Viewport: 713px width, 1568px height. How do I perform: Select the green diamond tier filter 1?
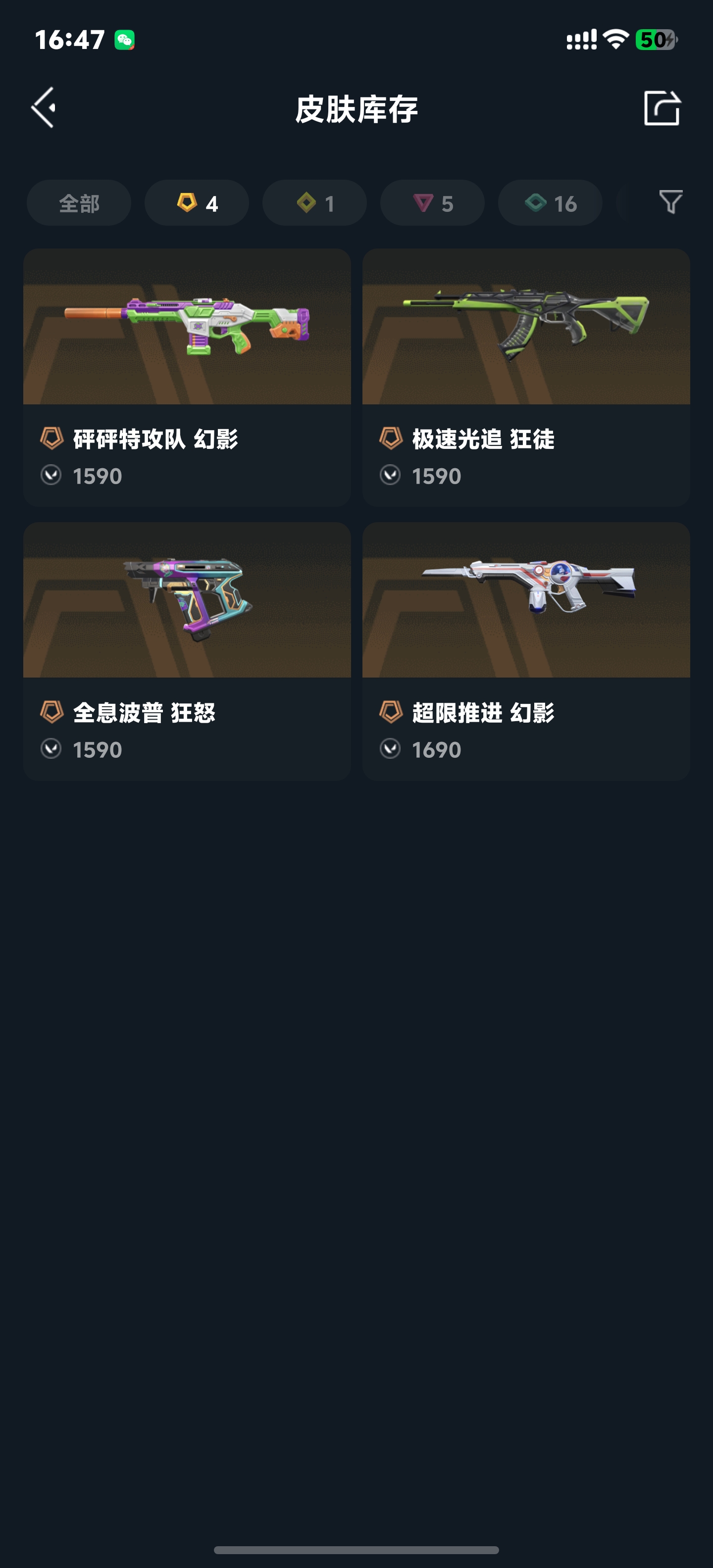point(314,203)
